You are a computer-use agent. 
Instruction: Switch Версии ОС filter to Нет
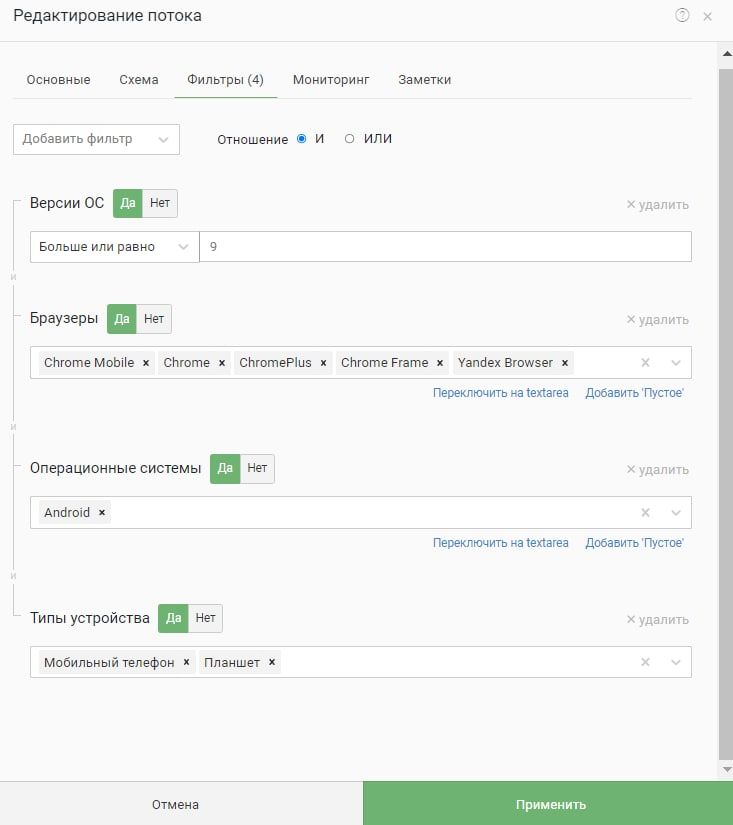pos(160,203)
